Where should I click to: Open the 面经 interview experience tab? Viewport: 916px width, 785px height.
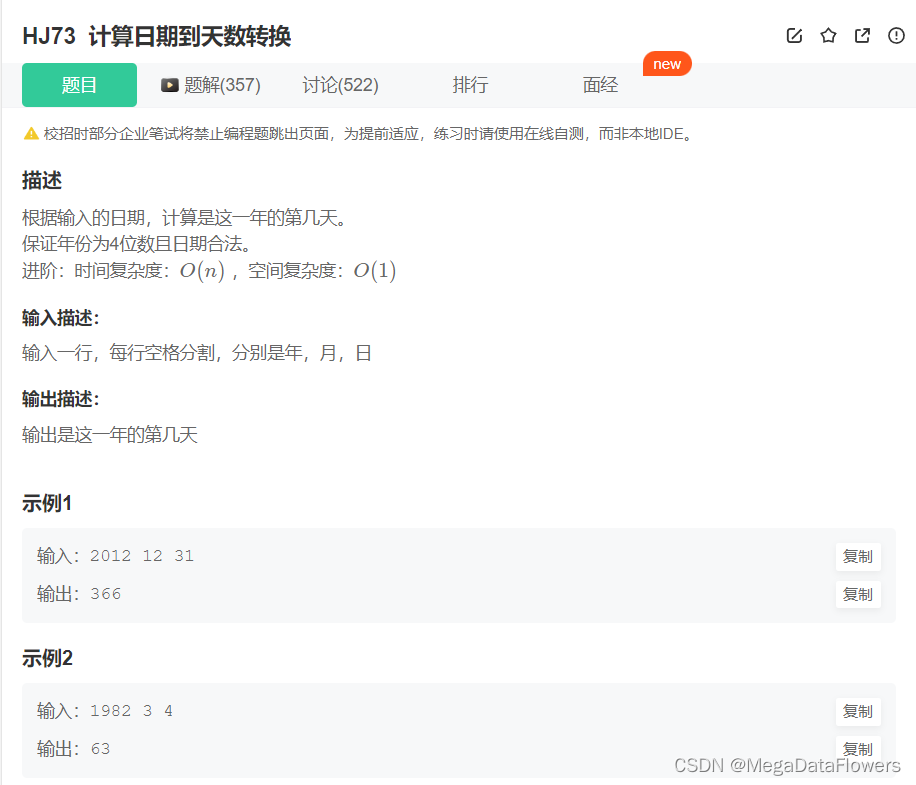point(599,85)
